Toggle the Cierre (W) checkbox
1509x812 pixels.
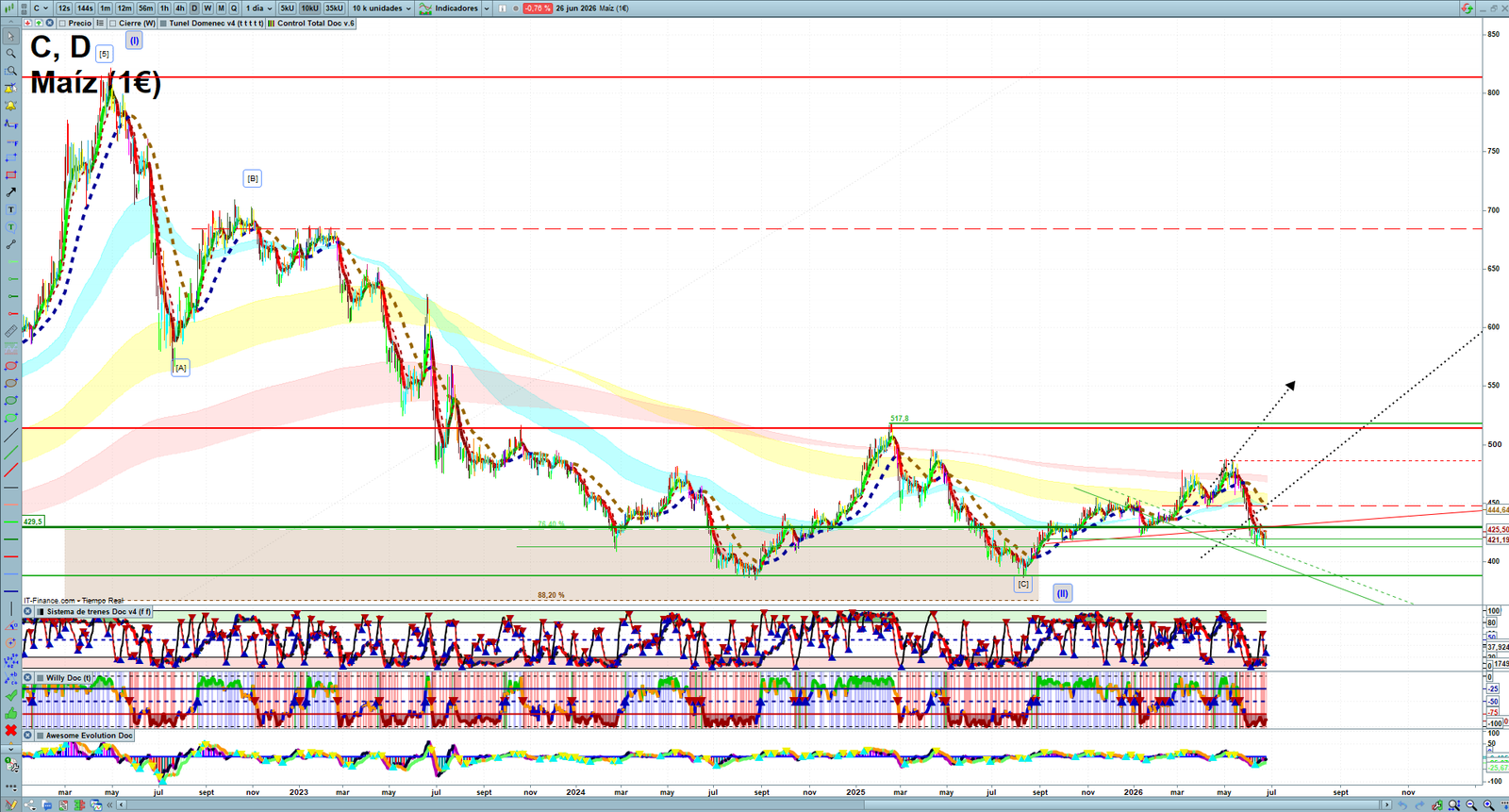[112, 23]
